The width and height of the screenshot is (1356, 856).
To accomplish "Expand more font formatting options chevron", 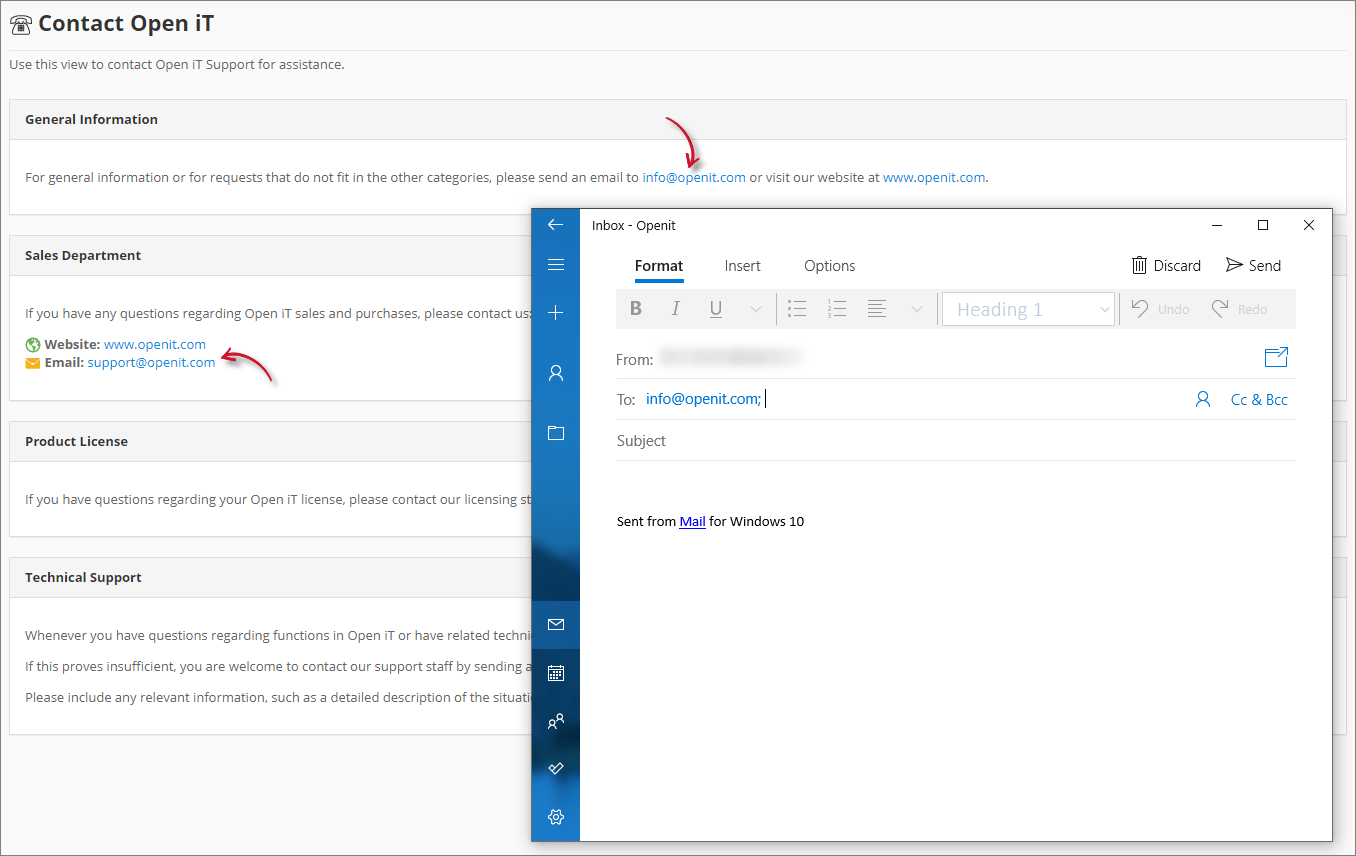I will [755, 308].
